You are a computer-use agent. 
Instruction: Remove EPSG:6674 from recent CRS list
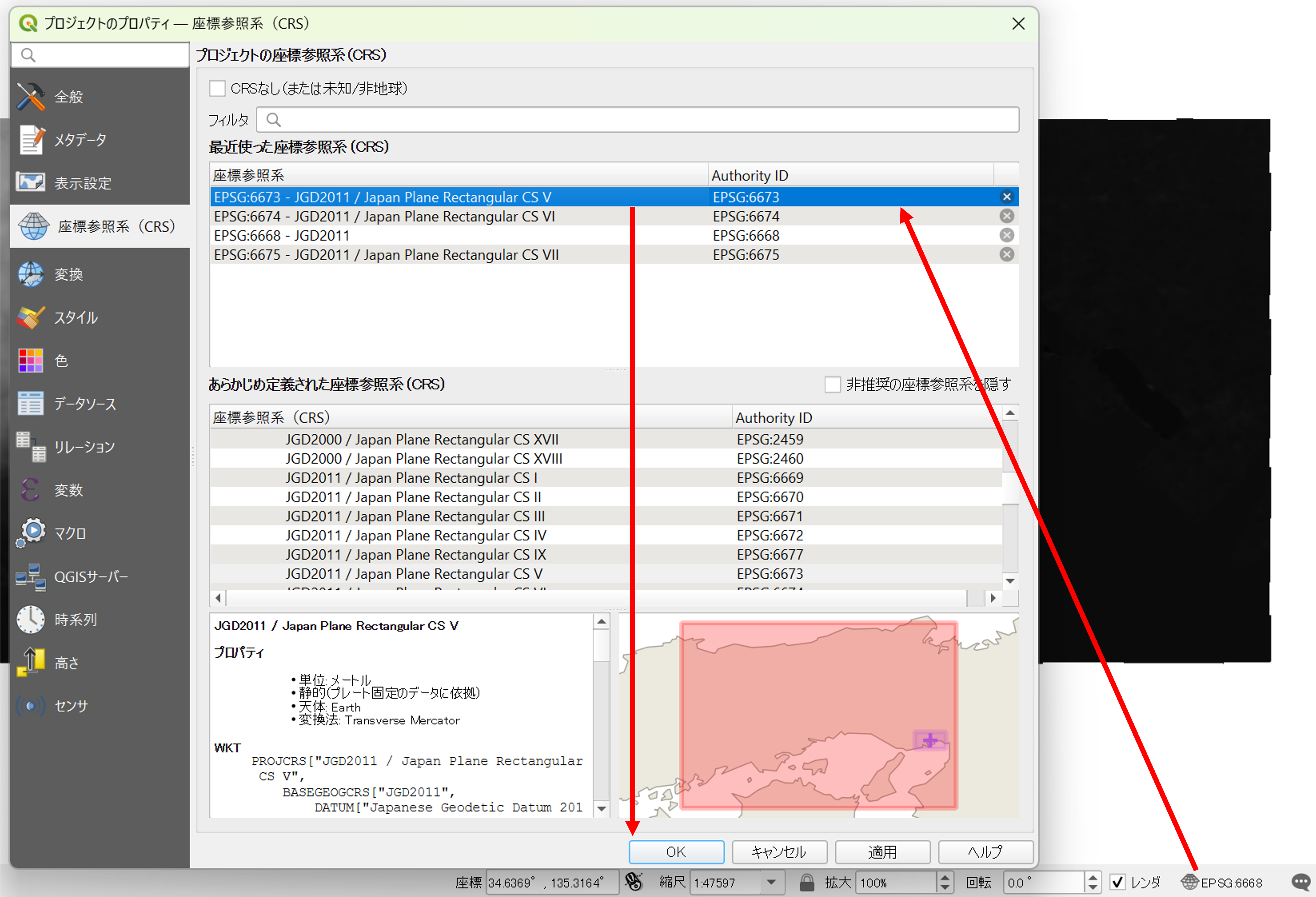[x=1006, y=216]
